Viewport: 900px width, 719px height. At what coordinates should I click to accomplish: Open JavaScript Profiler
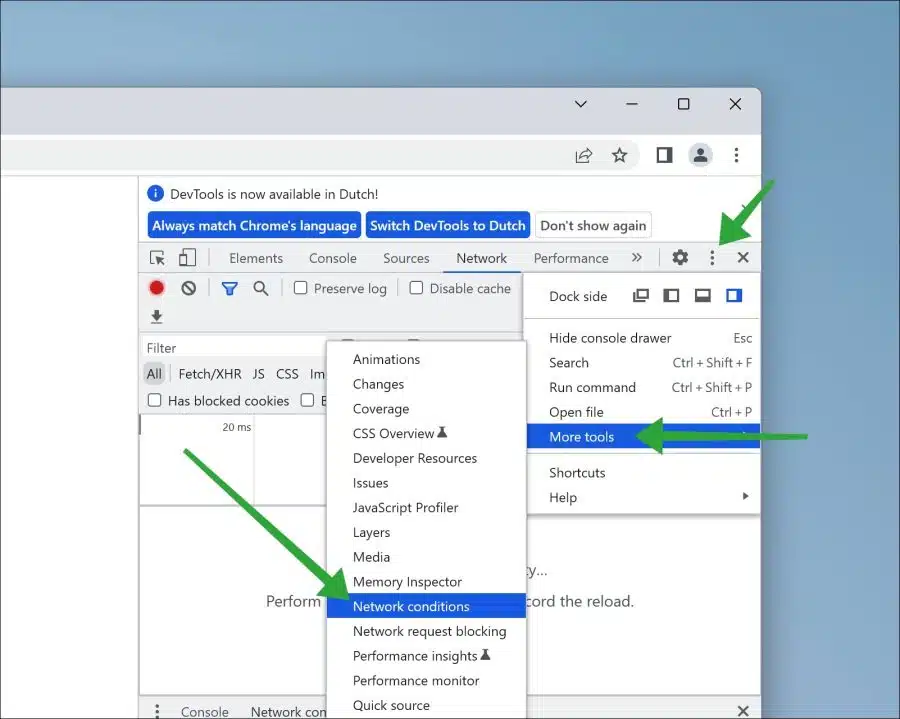pyautogui.click(x=426, y=507)
